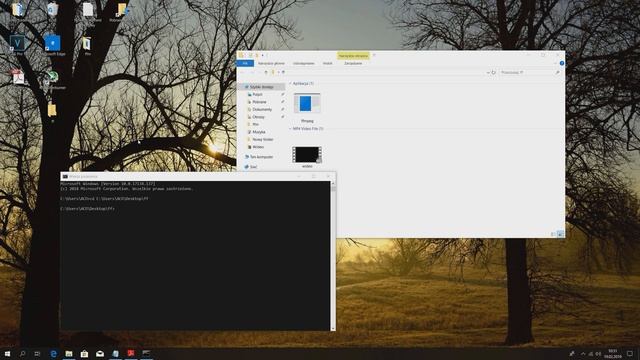Open the Windows Start button
The width and height of the screenshot is (640, 360).
7,353
